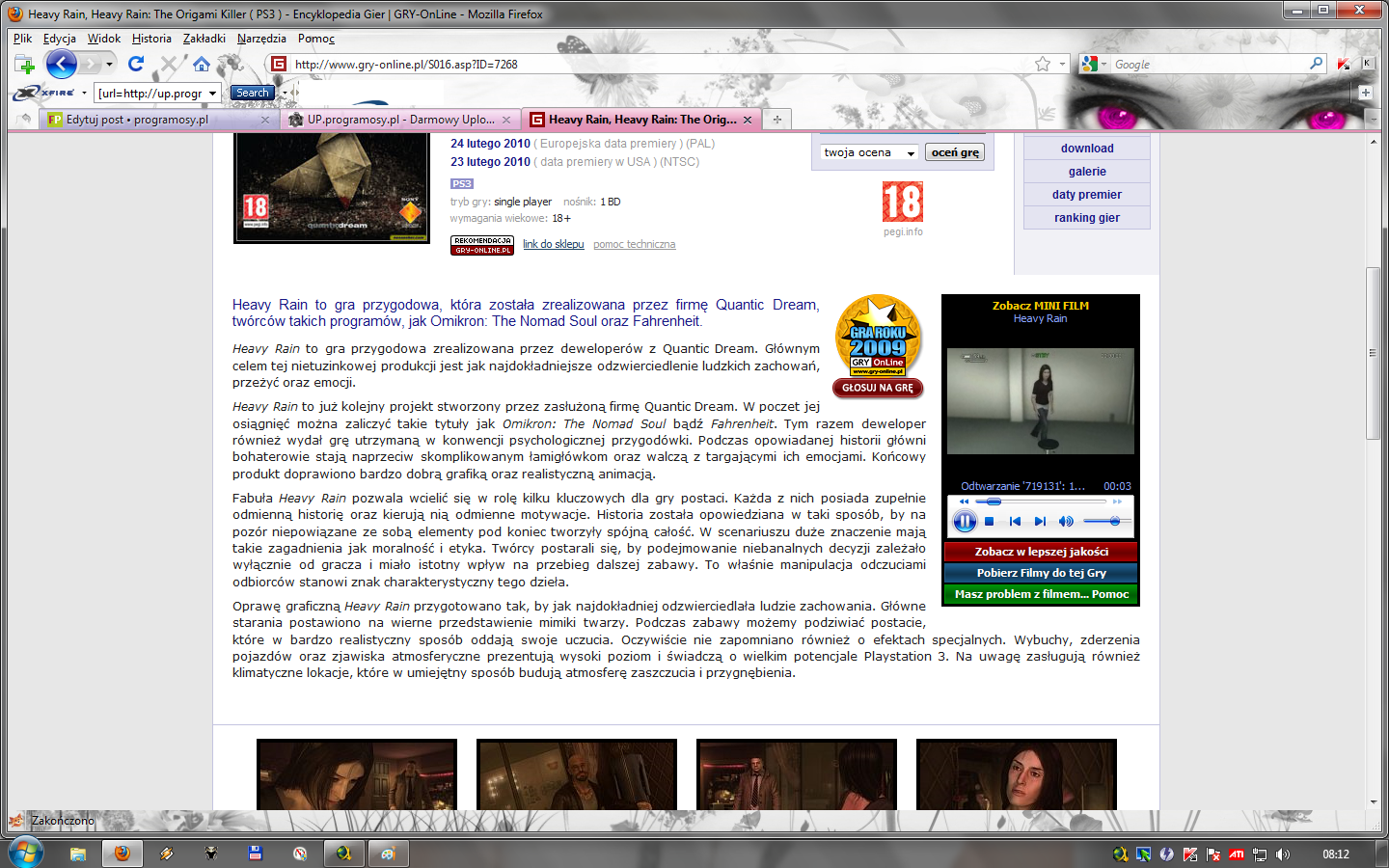
Task: Click the search magnifier icon in Google box
Action: [x=1316, y=64]
